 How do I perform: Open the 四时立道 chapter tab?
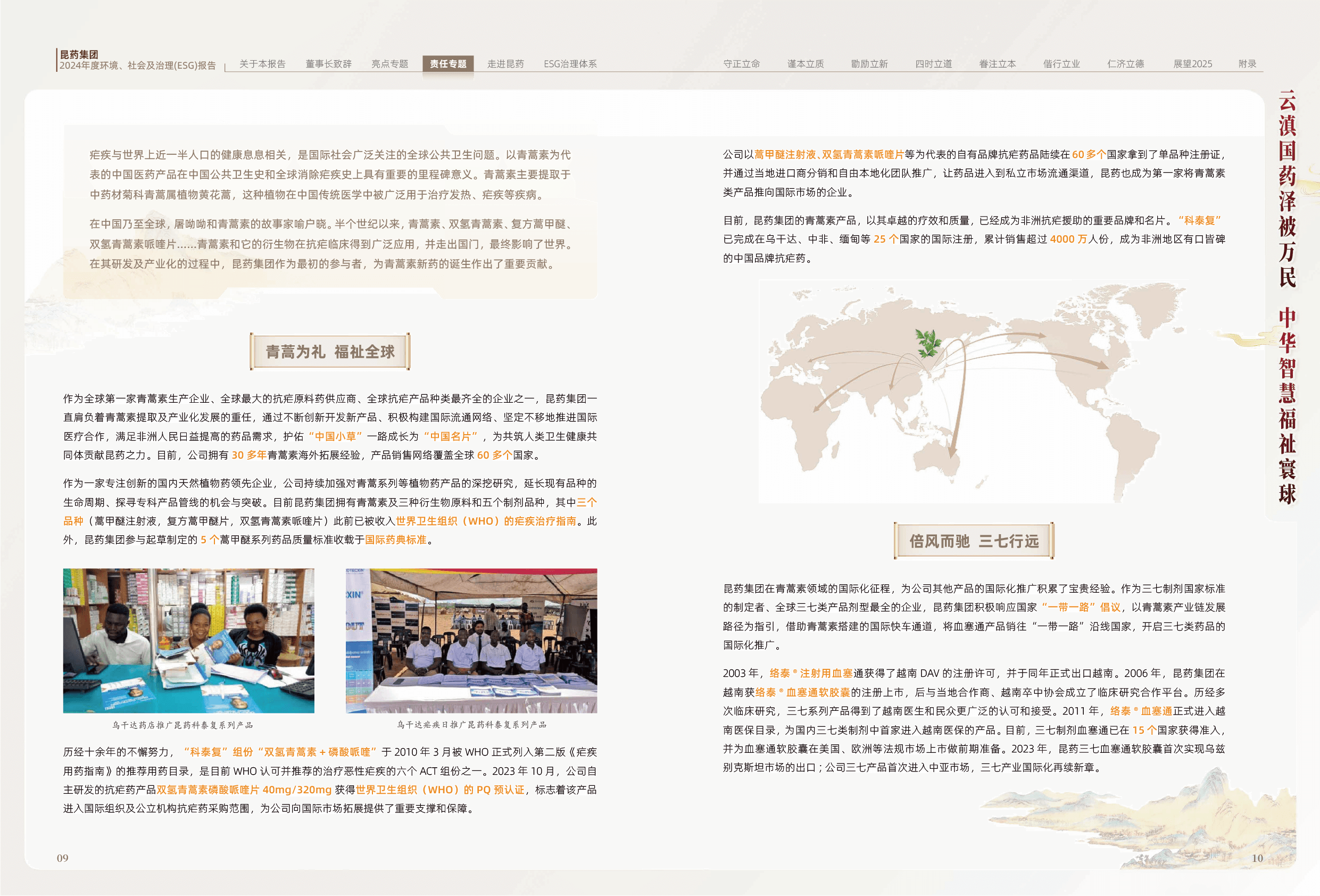[x=933, y=64]
